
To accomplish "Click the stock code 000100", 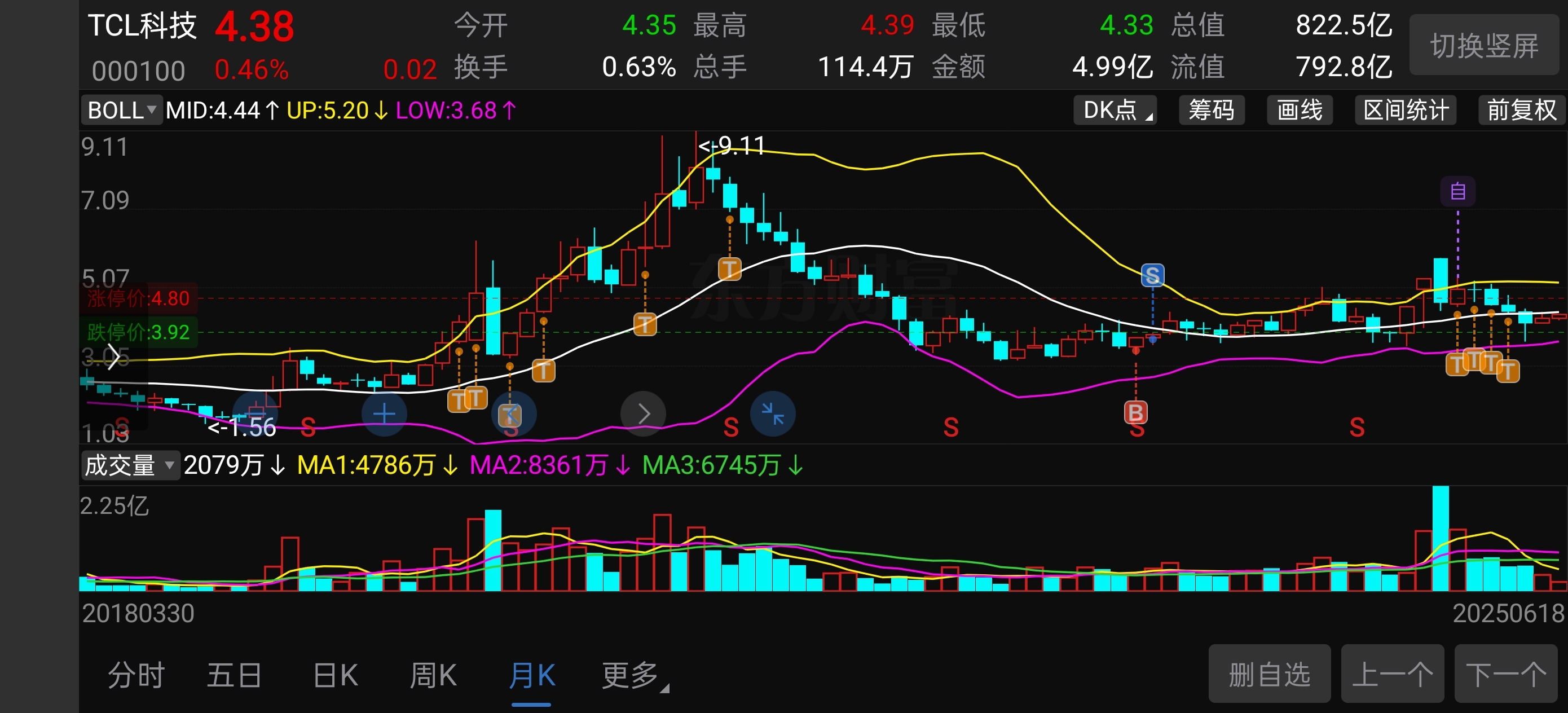I will (x=138, y=71).
